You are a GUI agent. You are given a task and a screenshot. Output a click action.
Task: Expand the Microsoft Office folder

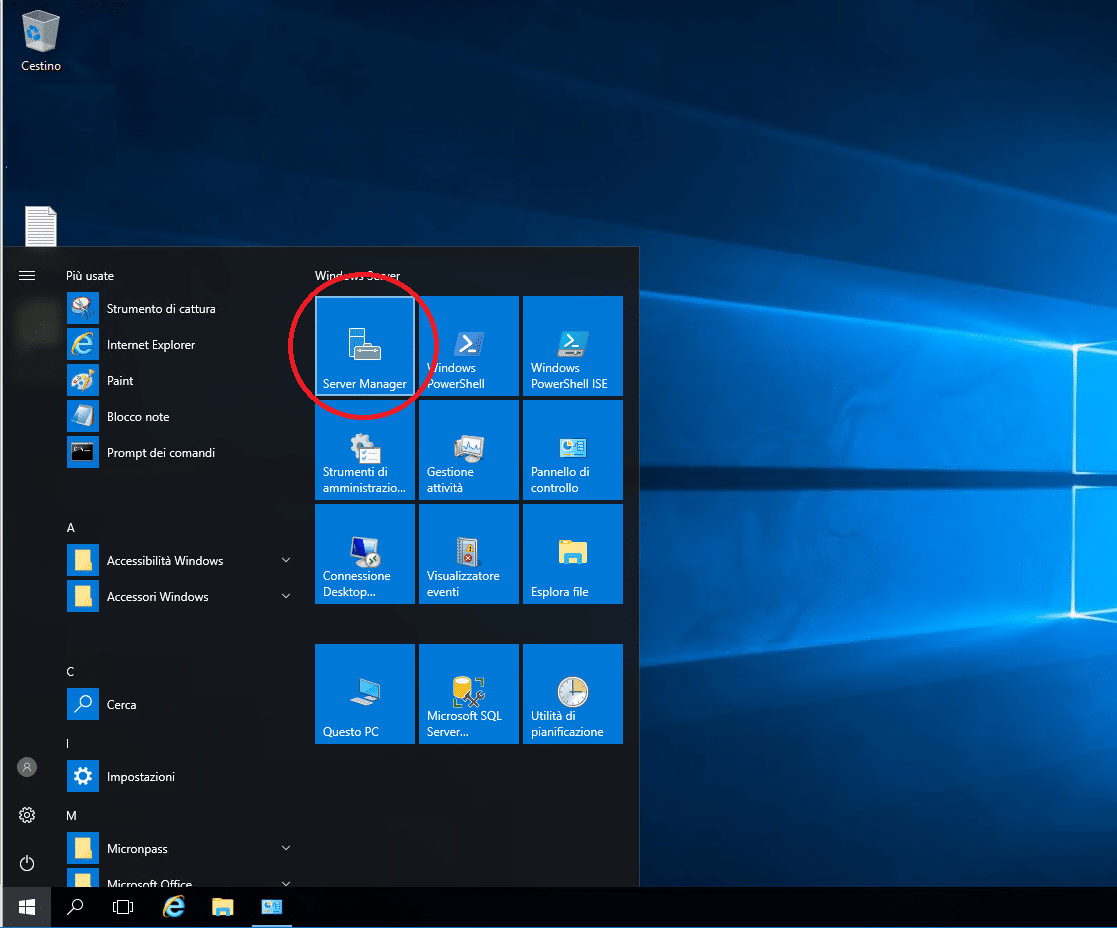tap(180, 880)
